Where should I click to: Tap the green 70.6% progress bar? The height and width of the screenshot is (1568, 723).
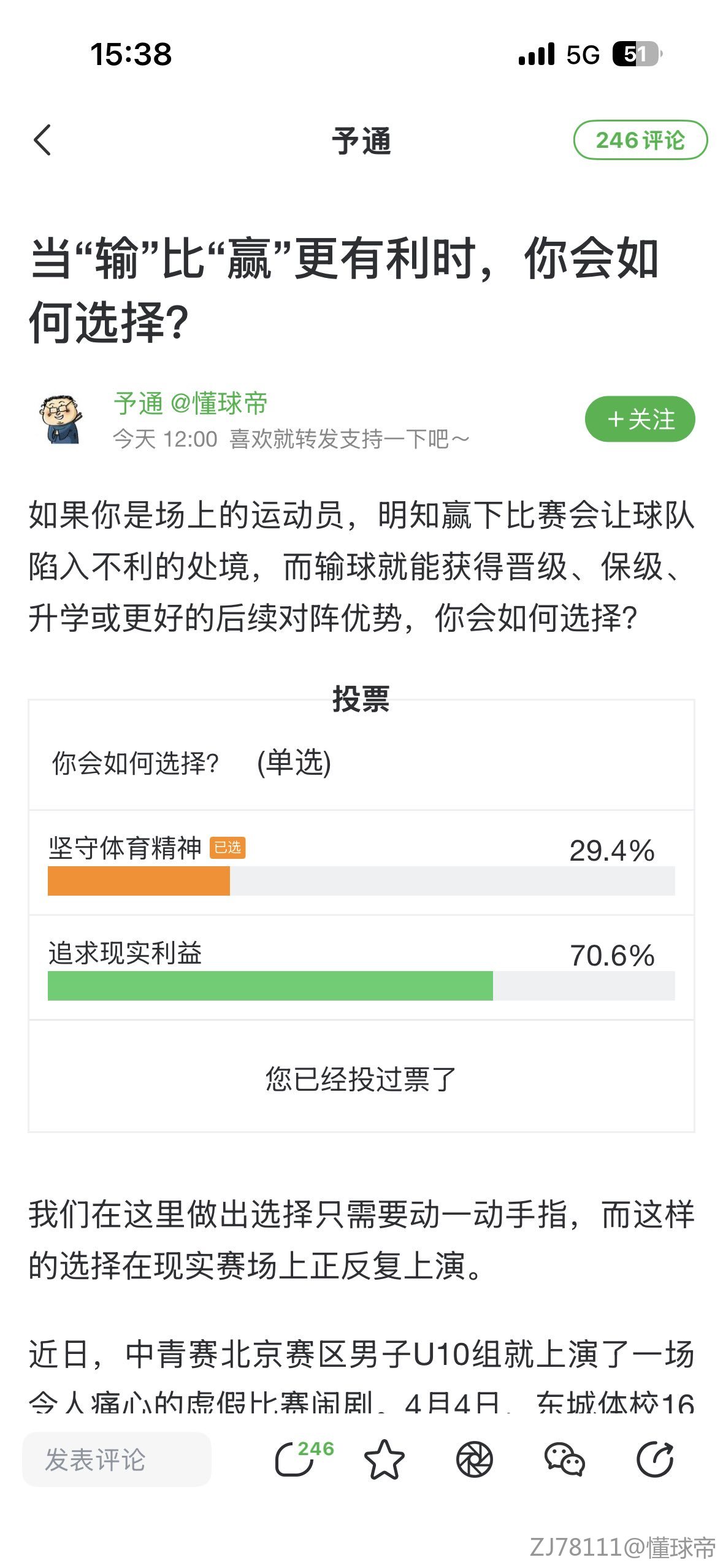(270, 986)
